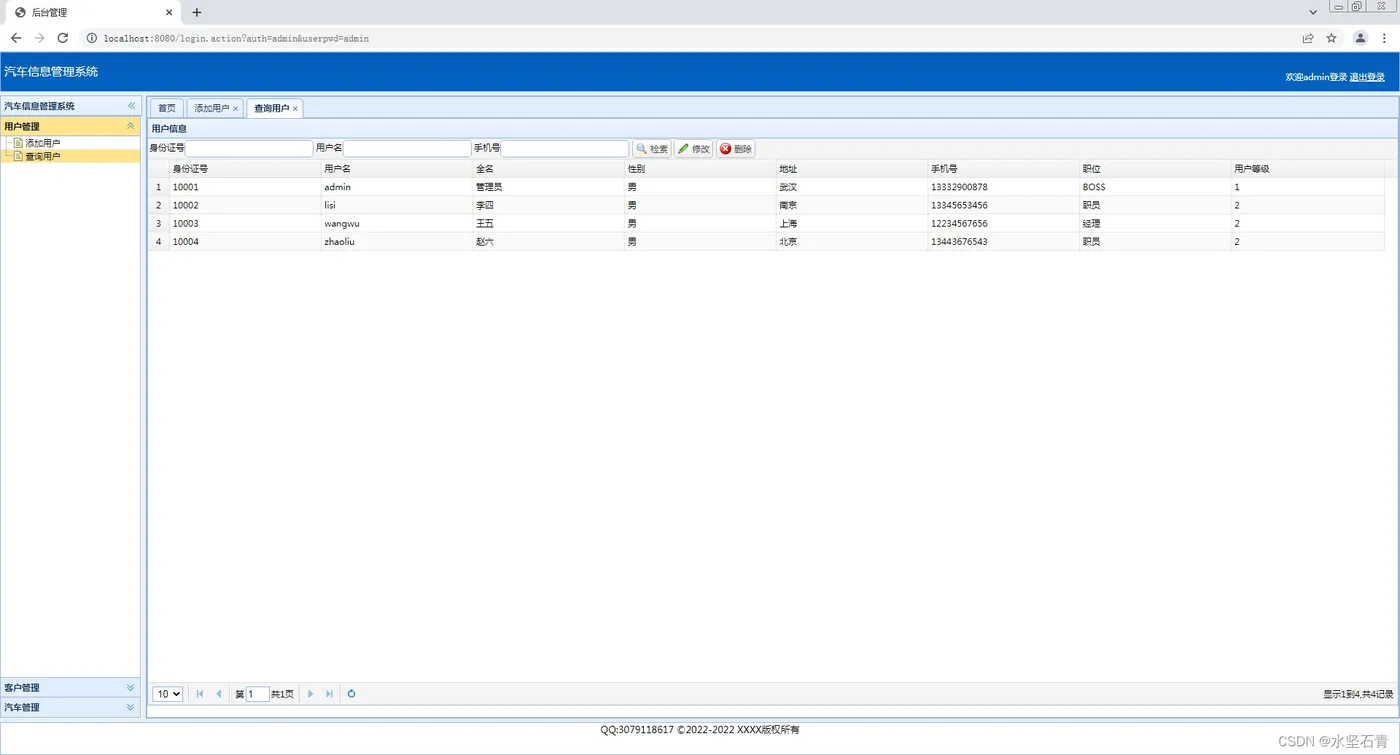Viewport: 1400px width, 755px height.
Task: Go to first page of results
Action: tap(200, 694)
